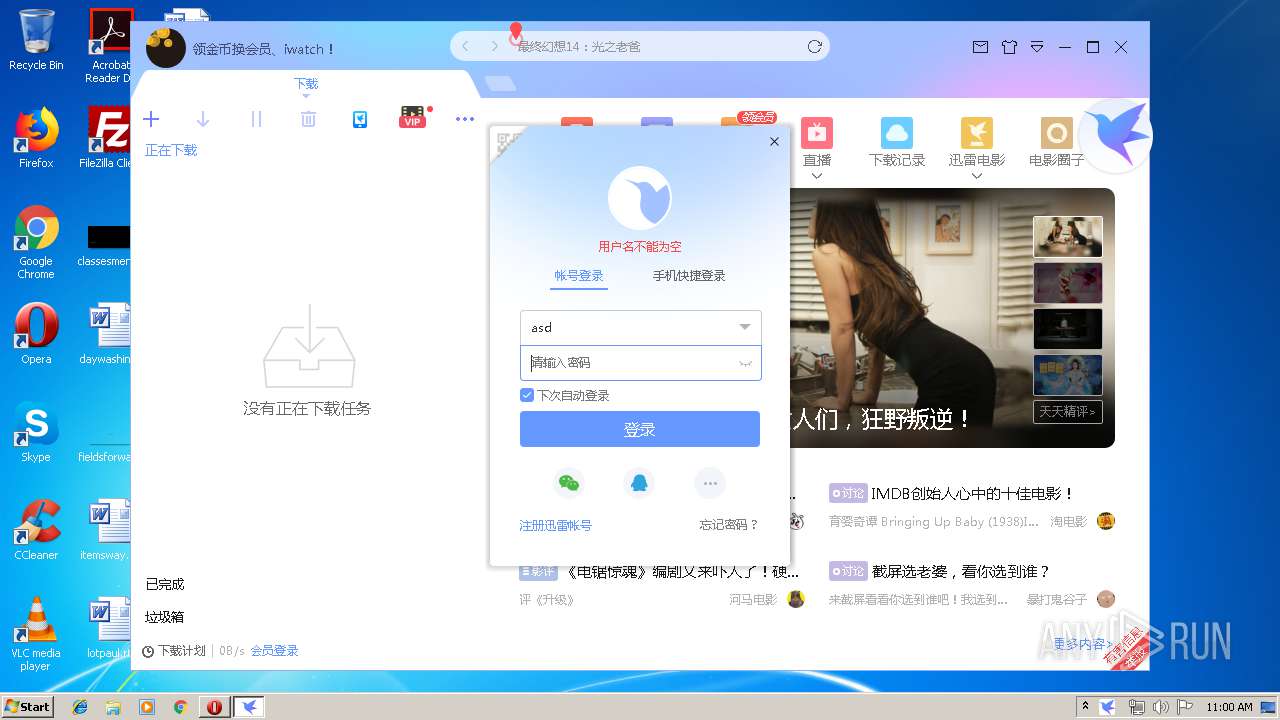The width and height of the screenshot is (1280, 720).
Task: Select the 手机快捷登录 tab
Action: tap(689, 275)
